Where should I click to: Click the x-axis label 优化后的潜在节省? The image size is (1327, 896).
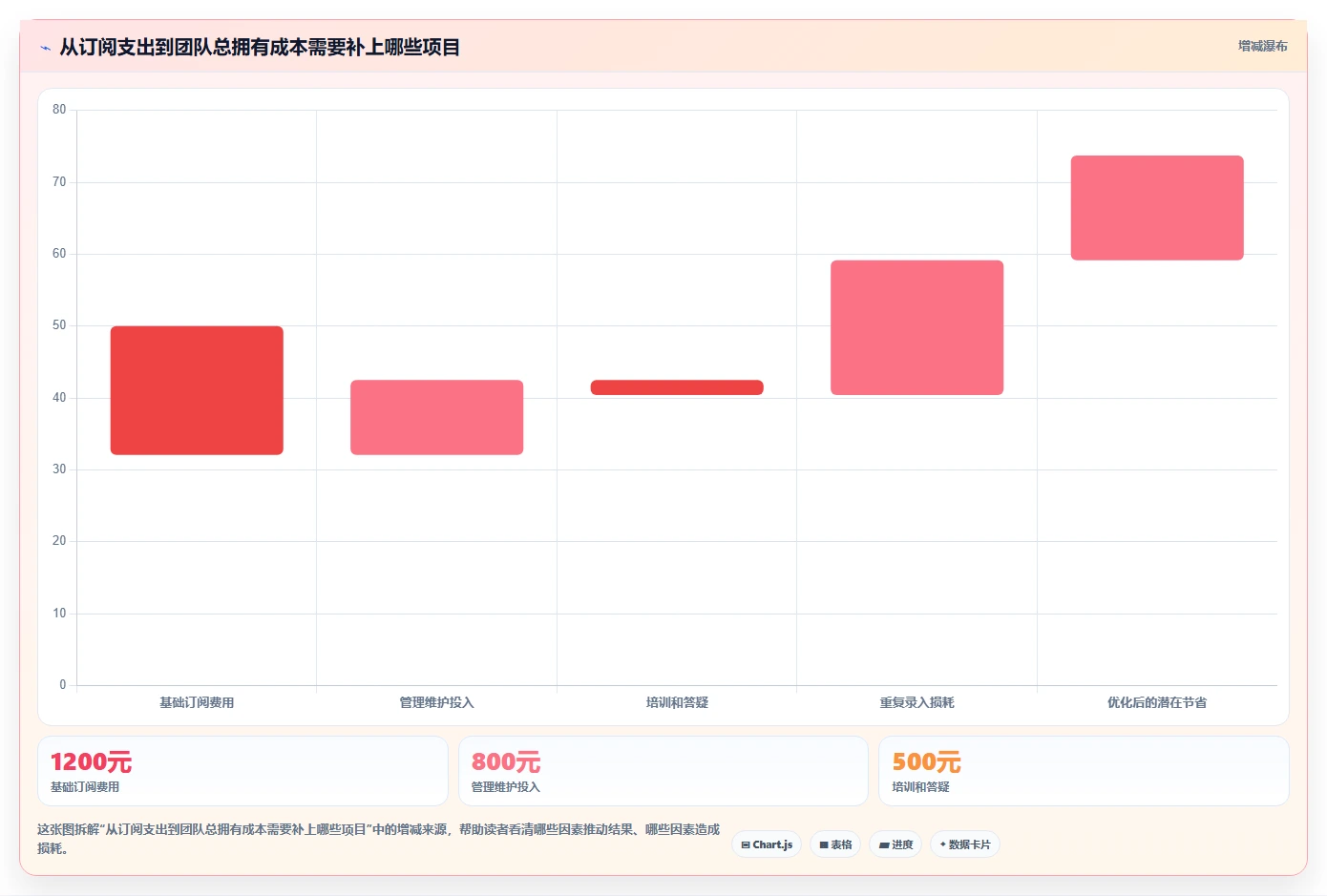pos(1157,702)
